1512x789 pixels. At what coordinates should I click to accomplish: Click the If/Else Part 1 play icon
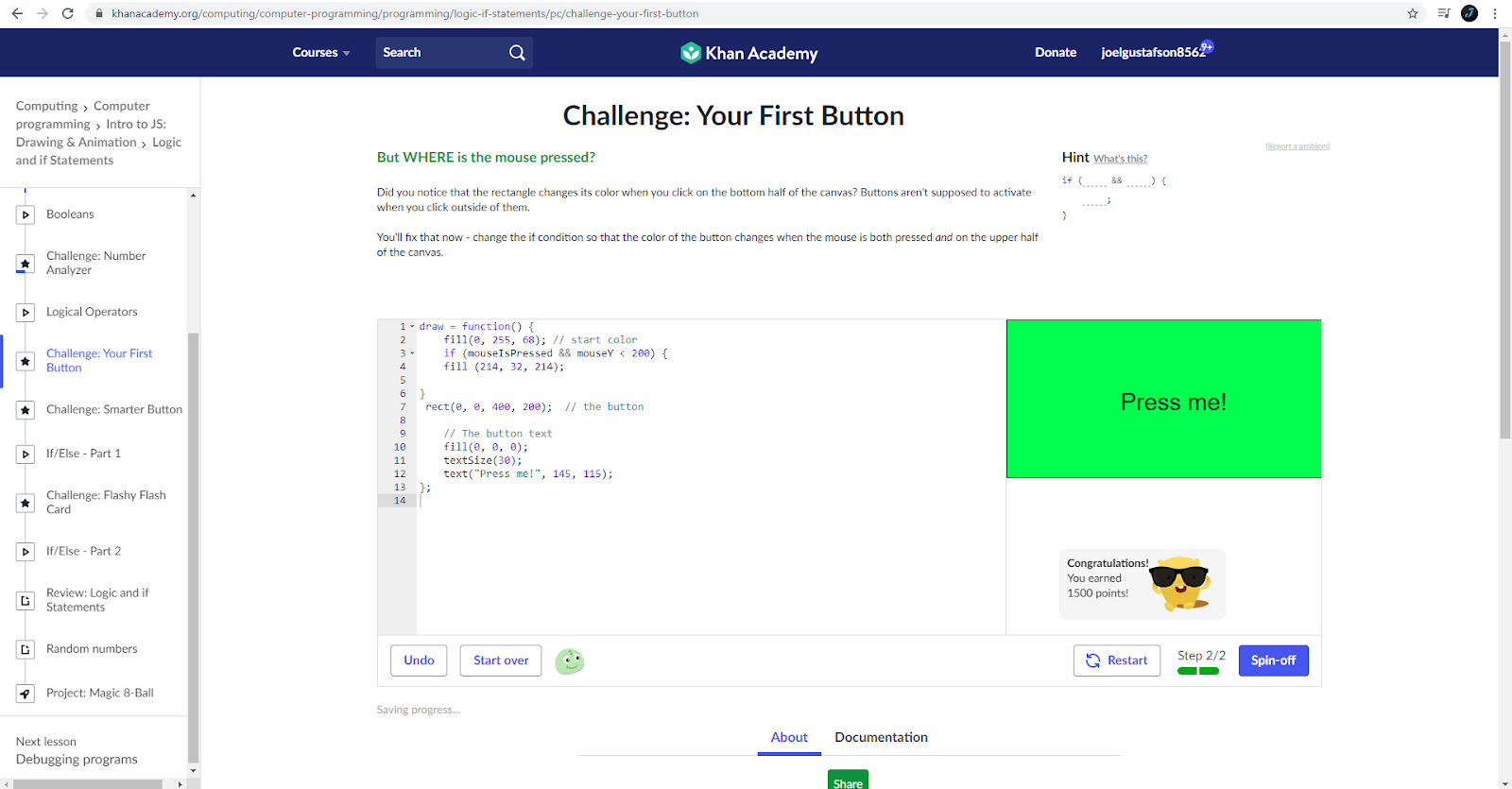(26, 455)
